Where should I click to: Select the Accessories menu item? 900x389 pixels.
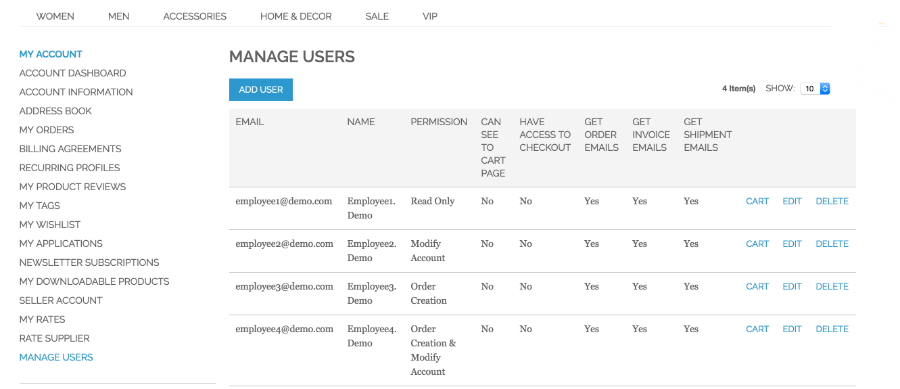point(195,17)
